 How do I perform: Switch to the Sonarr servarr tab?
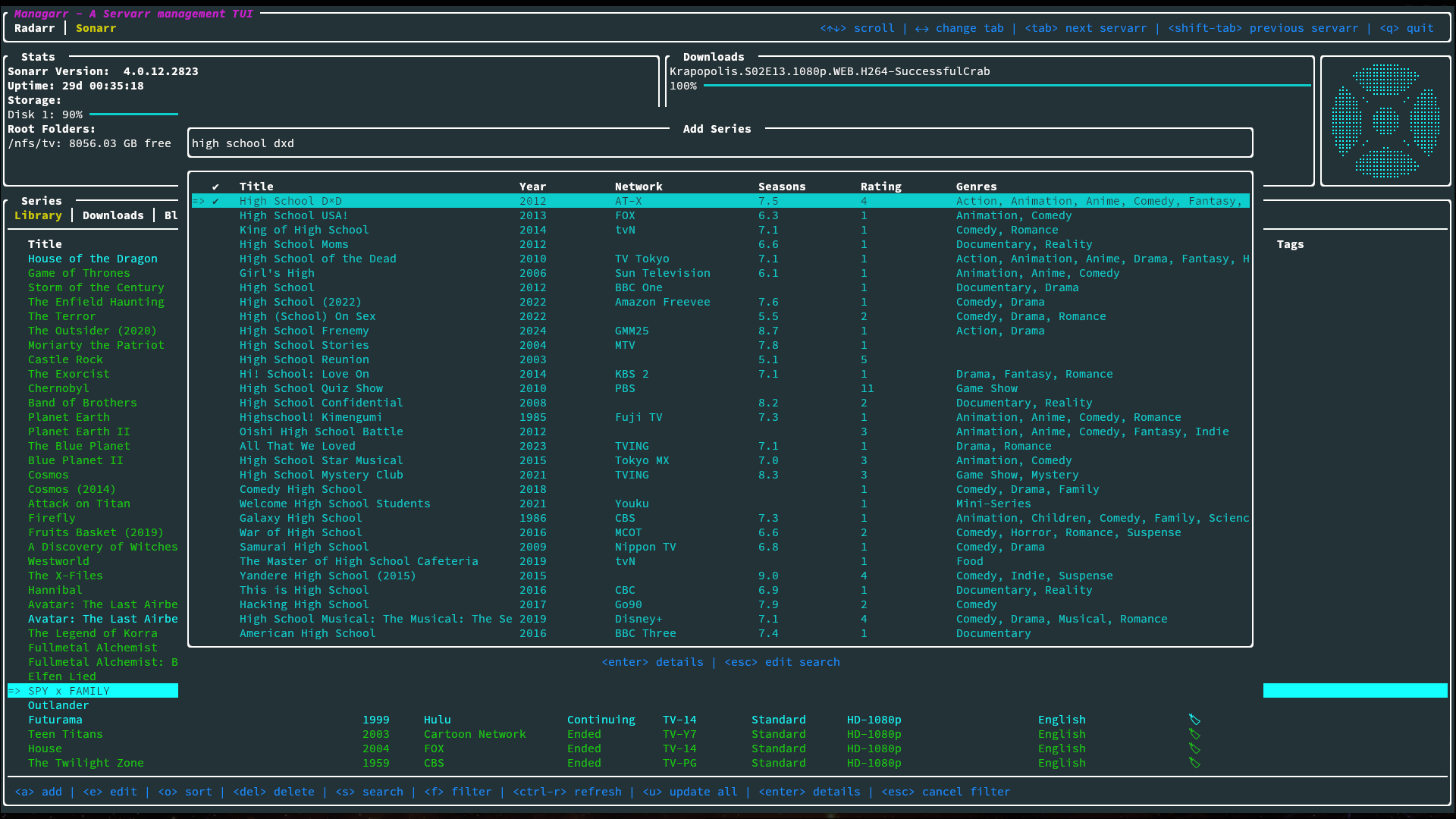coord(96,28)
